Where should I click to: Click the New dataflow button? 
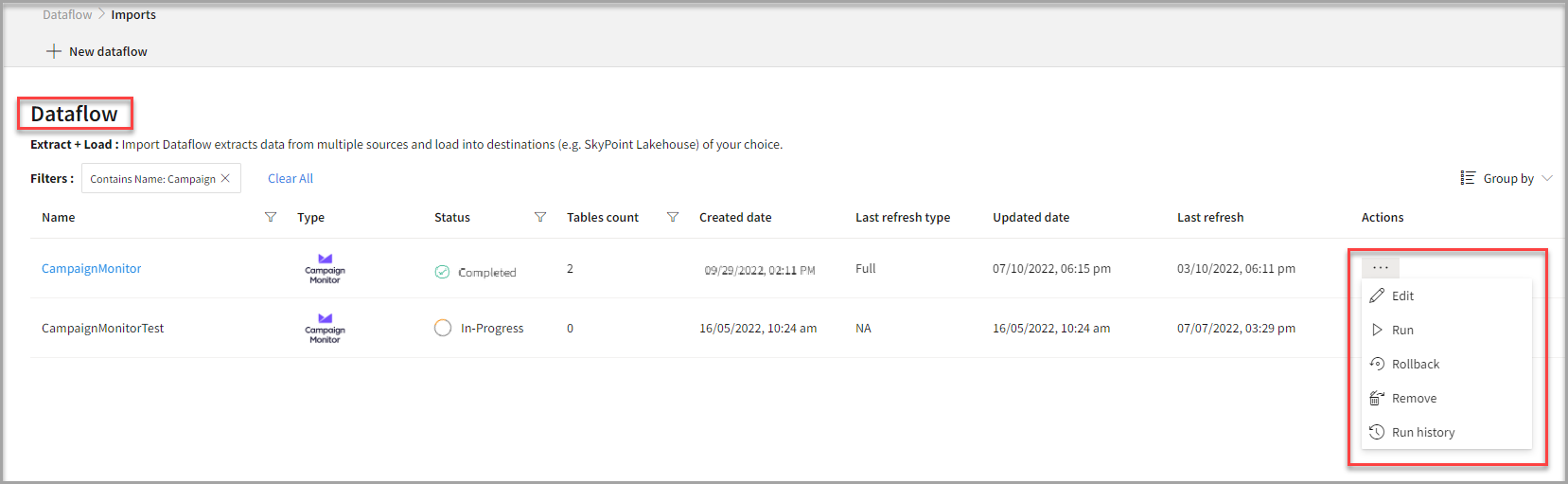108,51
